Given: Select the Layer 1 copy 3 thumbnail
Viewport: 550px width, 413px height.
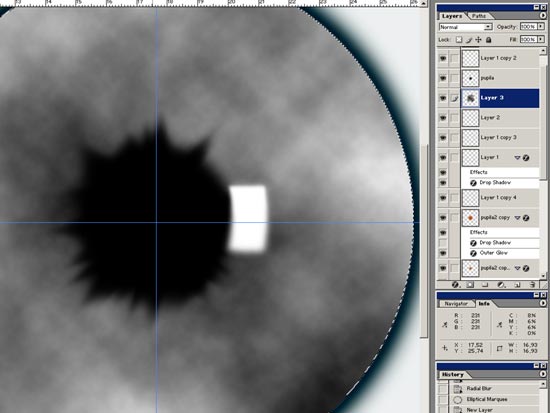Looking at the screenshot, I should (x=470, y=138).
